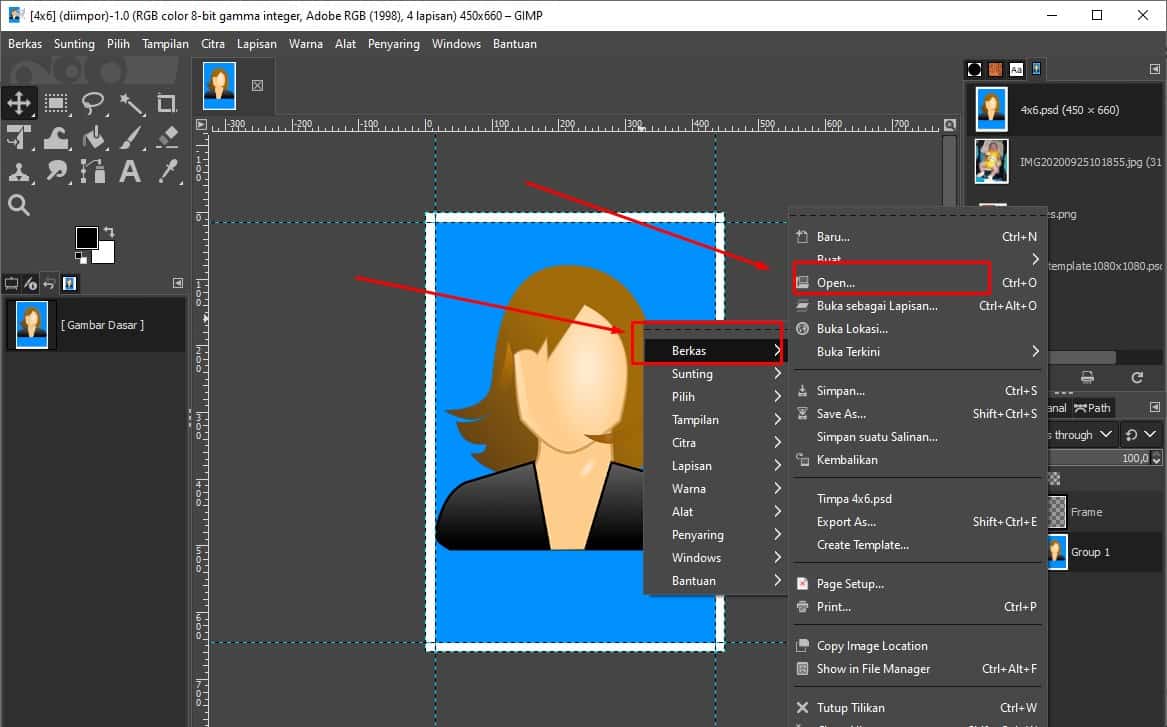Screen dimensions: 1167x727
Task: Open the Penyaring menu in the menu bar
Action: tap(394, 44)
